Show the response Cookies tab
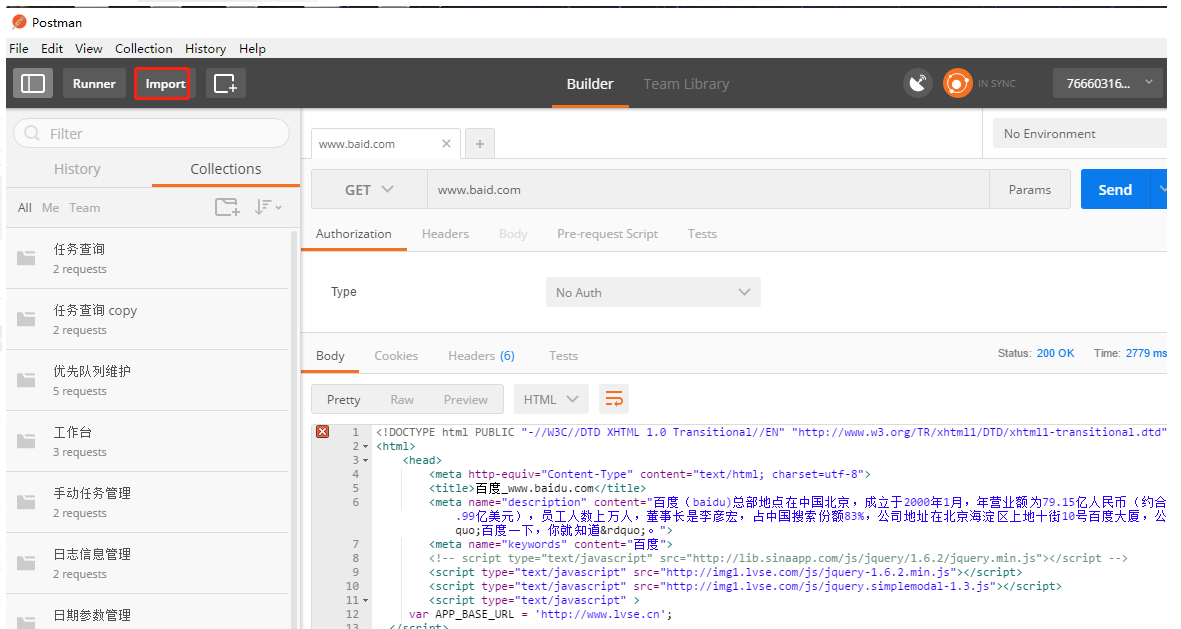 (x=396, y=356)
